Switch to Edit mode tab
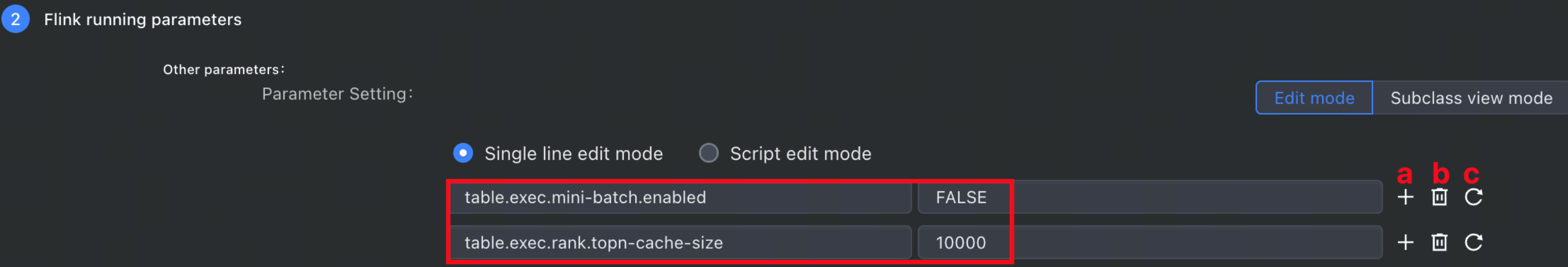 coord(1314,98)
